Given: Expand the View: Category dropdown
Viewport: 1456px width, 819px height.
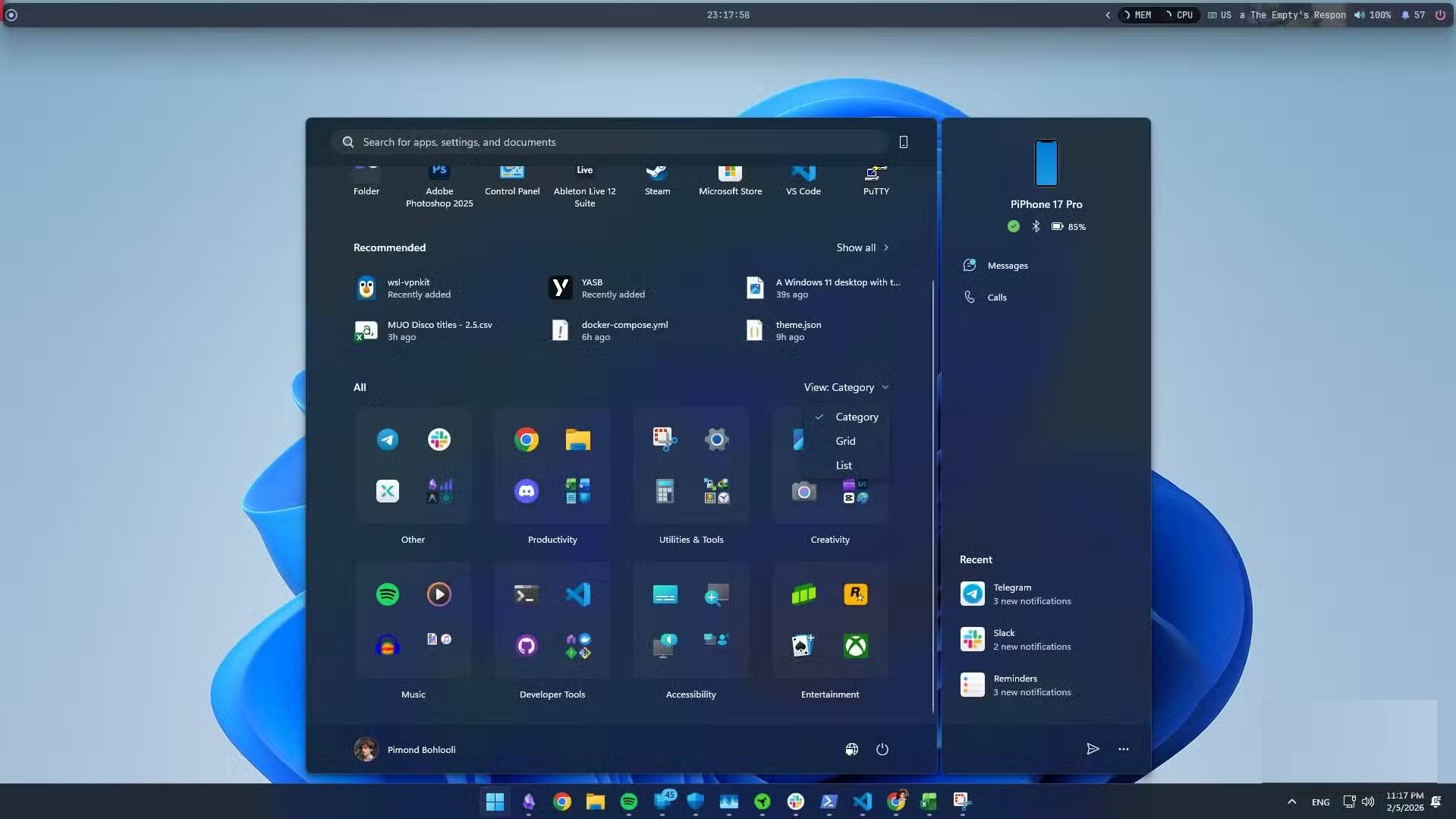Looking at the screenshot, I should click(x=845, y=387).
